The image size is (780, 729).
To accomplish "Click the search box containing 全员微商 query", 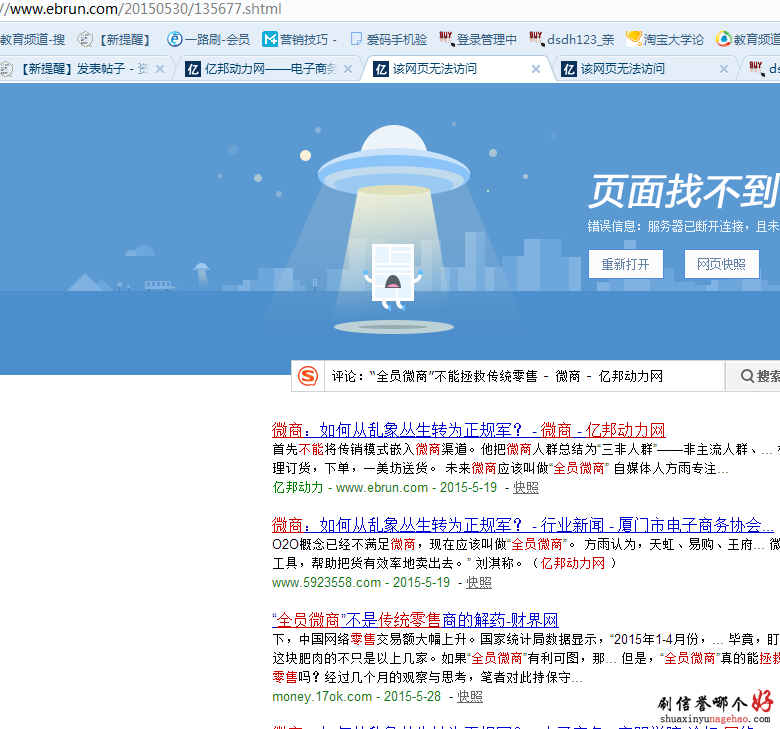I will (524, 376).
